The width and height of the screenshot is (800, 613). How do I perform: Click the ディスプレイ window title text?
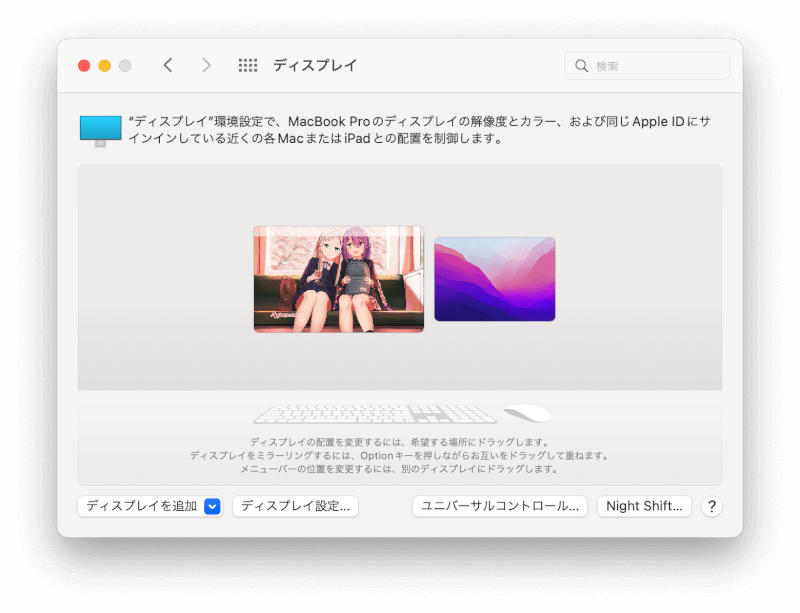(x=315, y=65)
